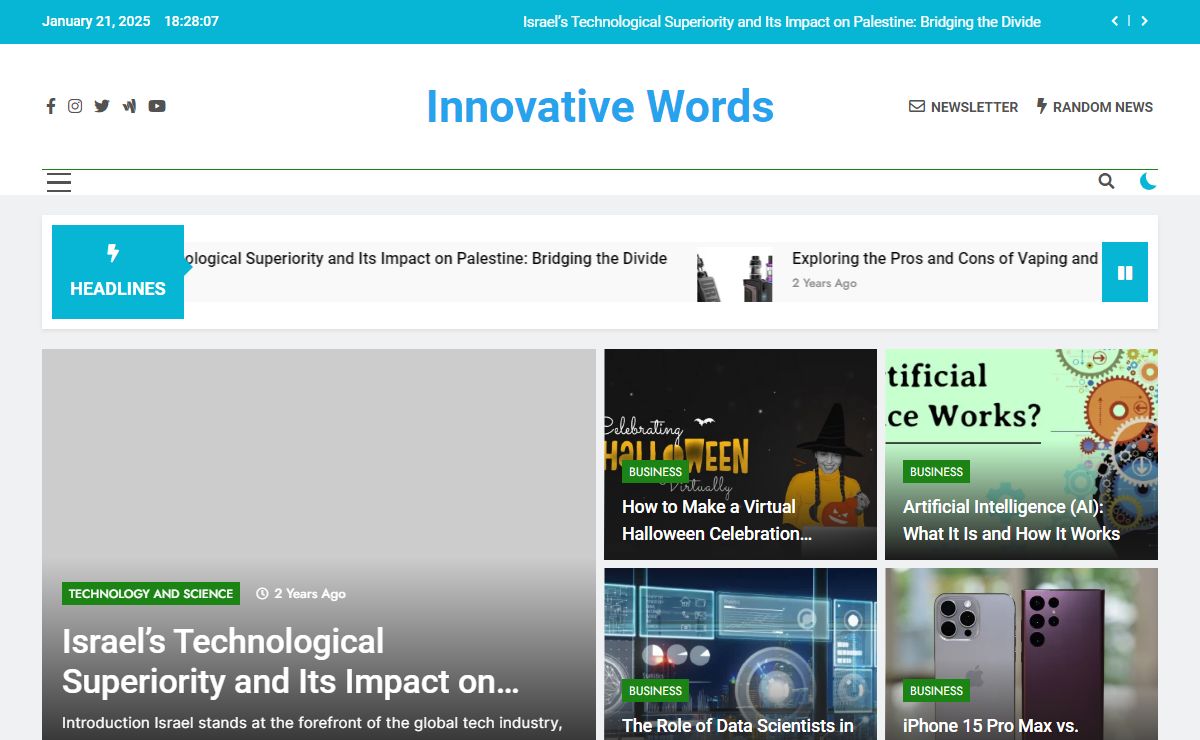Screen dimensions: 1200x740
Task: Click the Business tag on Data Scientists article
Action: click(655, 691)
